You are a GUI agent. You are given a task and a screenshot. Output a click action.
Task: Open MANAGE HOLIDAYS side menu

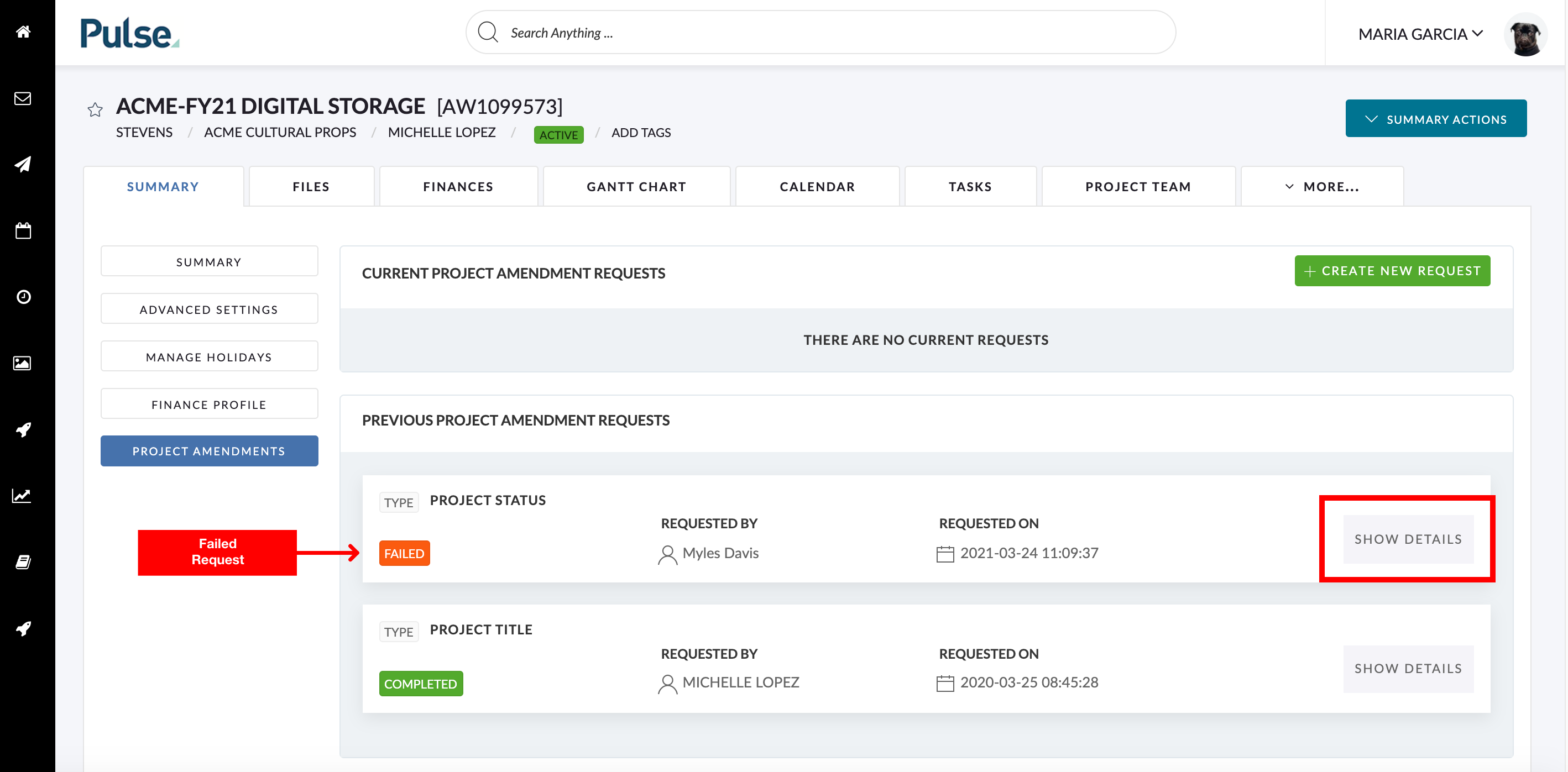point(209,356)
